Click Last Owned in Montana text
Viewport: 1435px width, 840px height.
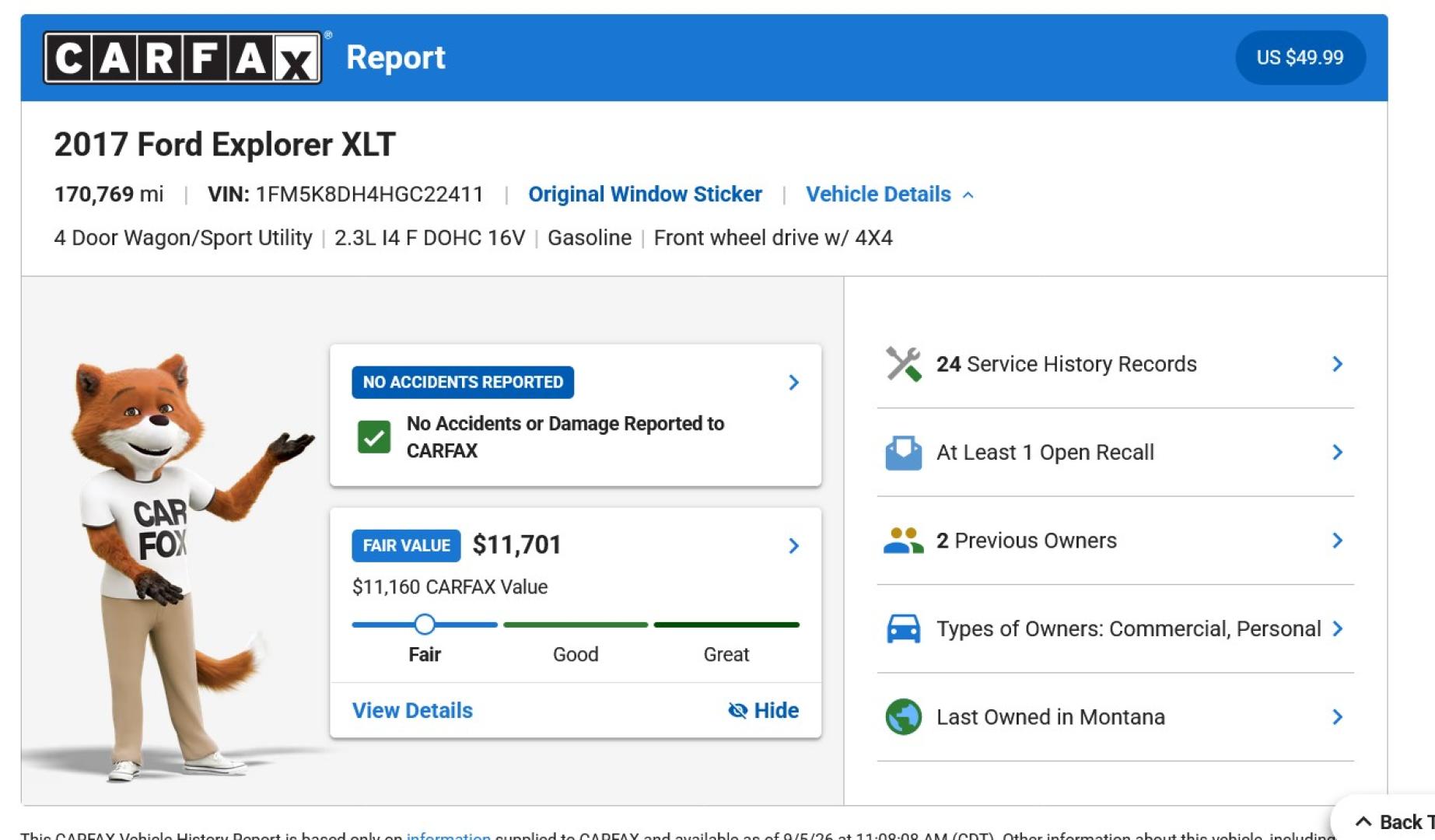pyautogui.click(x=1051, y=717)
